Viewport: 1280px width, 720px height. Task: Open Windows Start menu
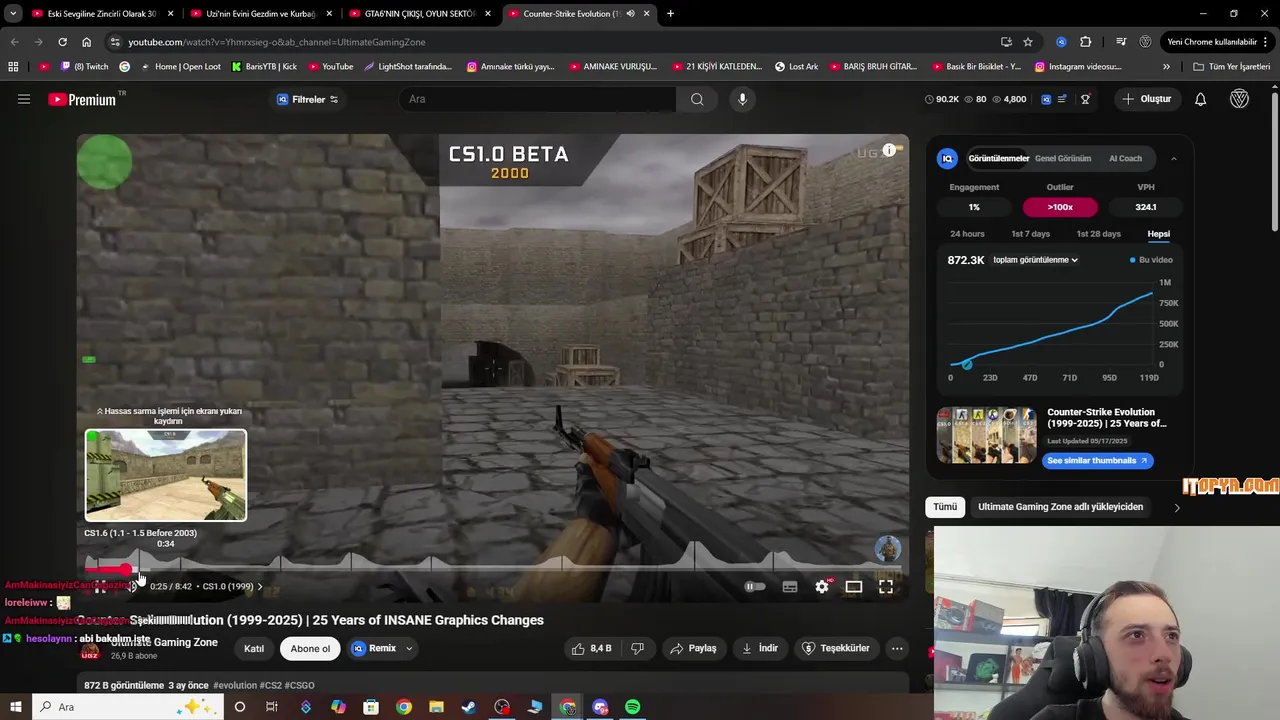(x=15, y=707)
